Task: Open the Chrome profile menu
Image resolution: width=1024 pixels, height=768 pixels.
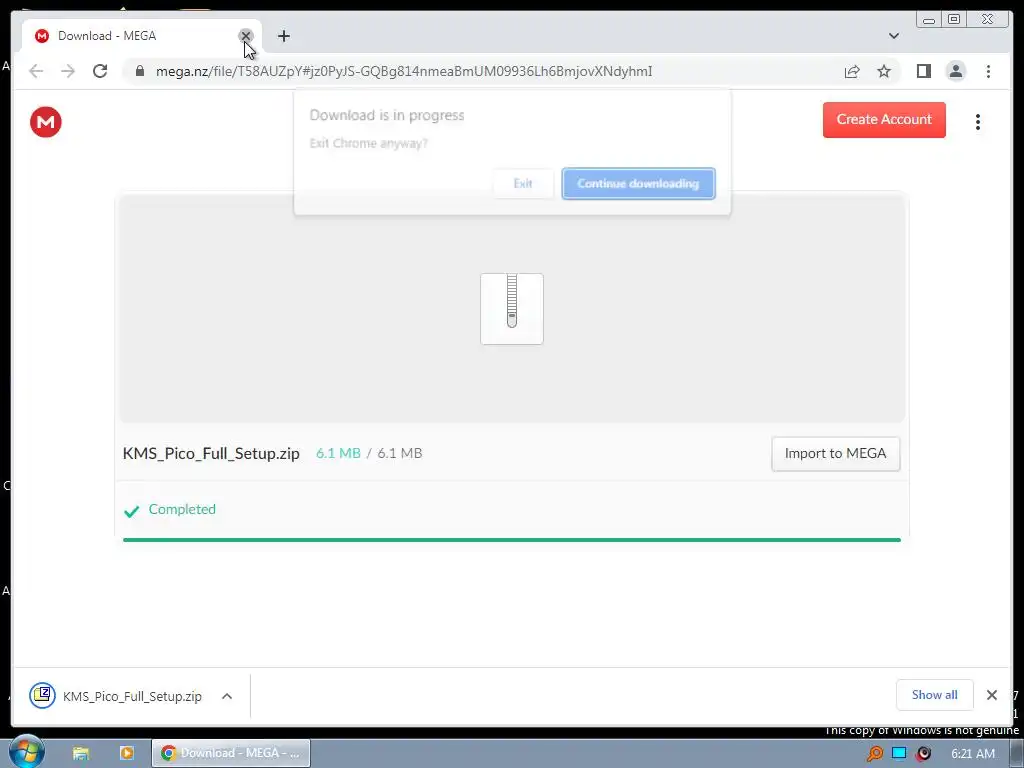Action: [x=955, y=71]
